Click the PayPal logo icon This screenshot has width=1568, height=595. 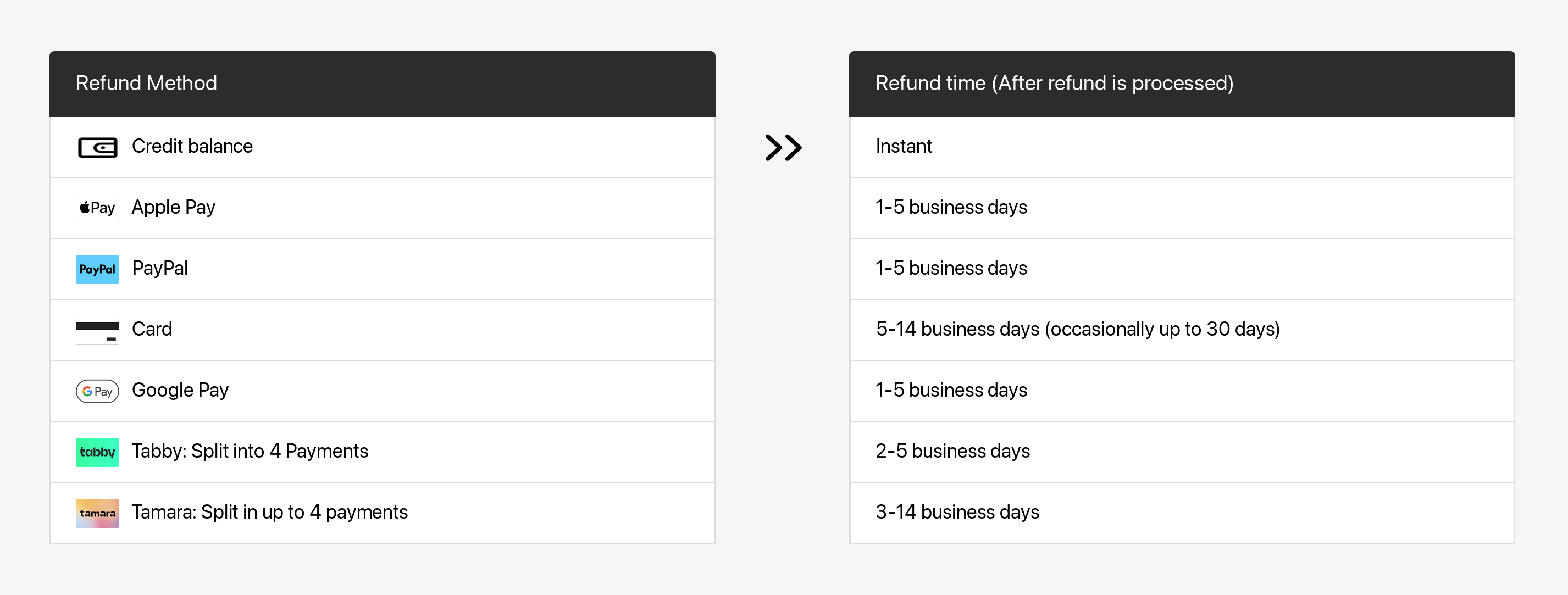click(97, 269)
